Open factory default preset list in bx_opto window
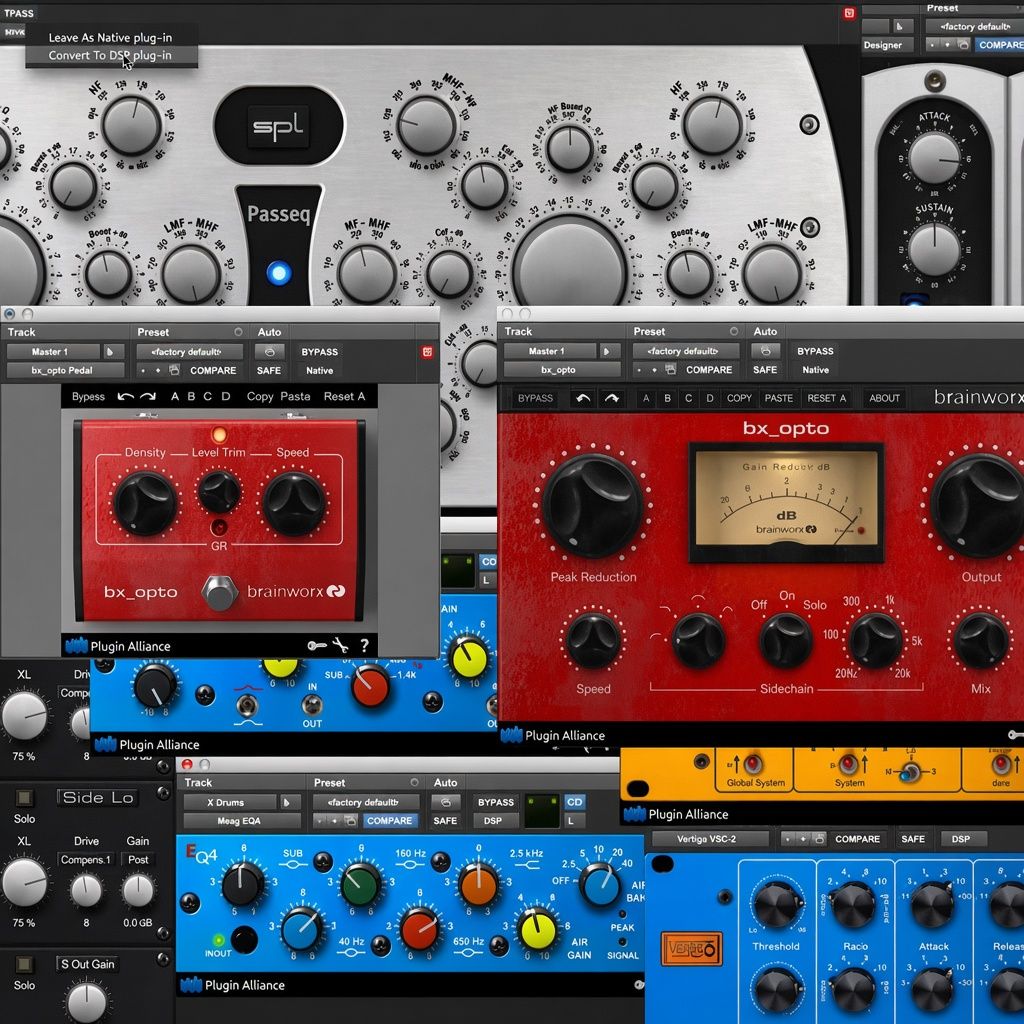 click(x=686, y=351)
